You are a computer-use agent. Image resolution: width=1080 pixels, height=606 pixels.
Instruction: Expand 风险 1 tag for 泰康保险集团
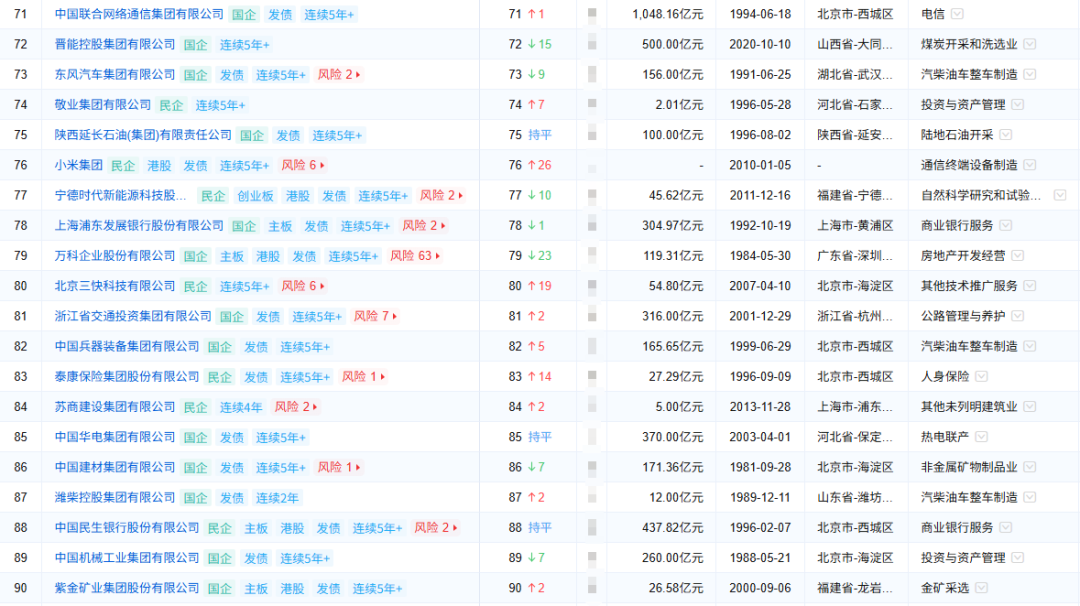(x=364, y=377)
